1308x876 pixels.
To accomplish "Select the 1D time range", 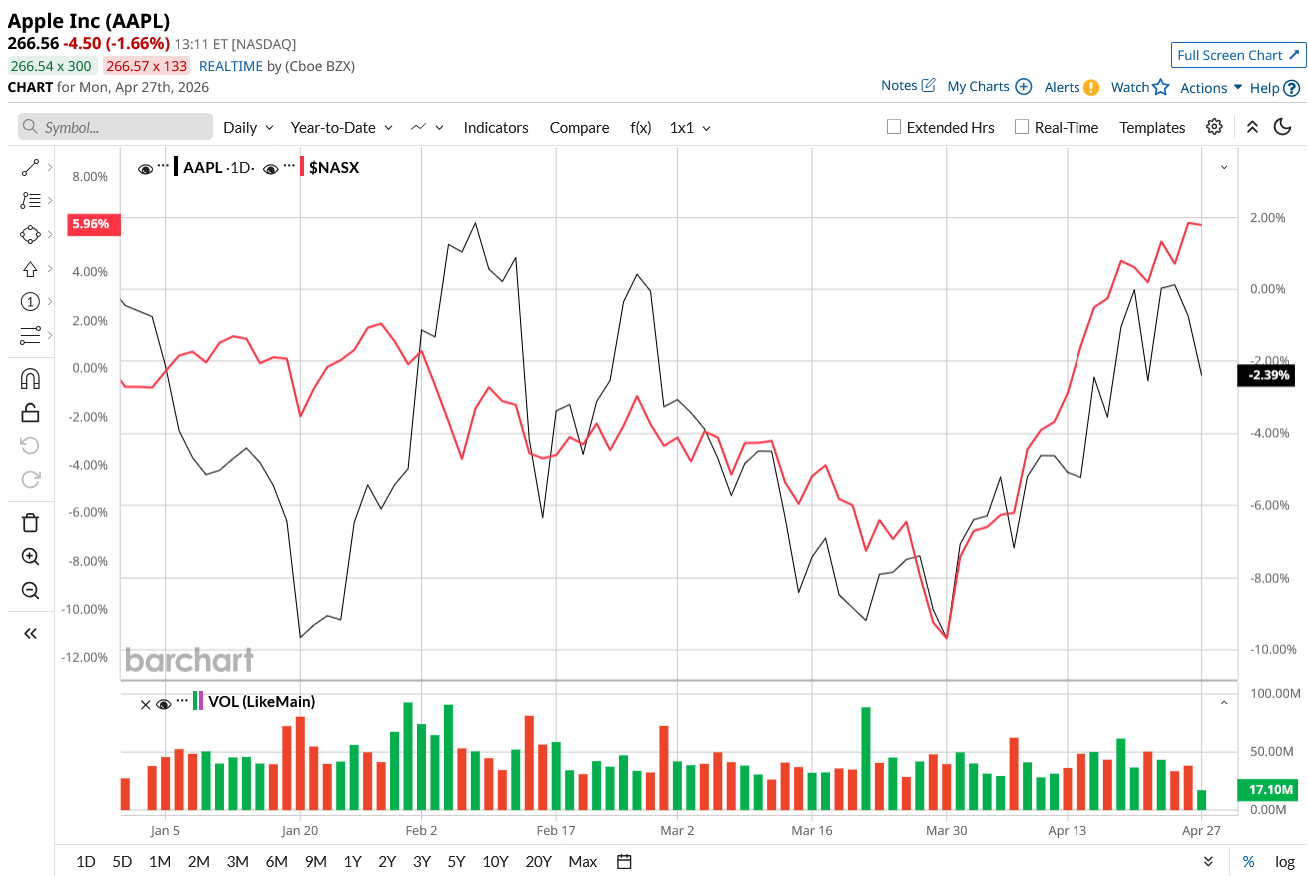I will click(86, 861).
